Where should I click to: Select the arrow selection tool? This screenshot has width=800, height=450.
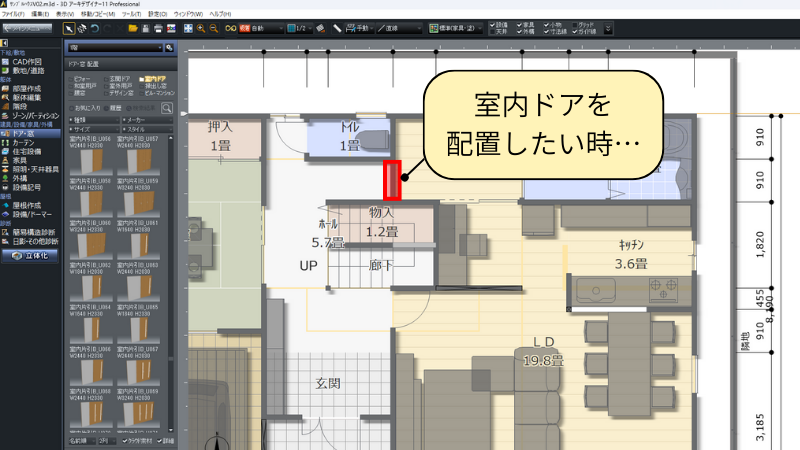tap(68, 29)
